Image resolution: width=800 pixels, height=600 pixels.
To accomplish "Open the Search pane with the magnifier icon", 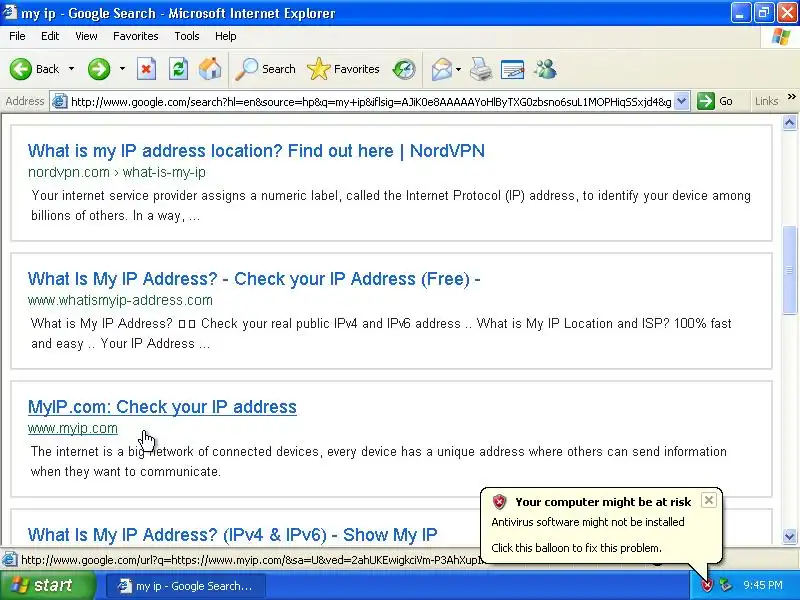I will (x=247, y=69).
